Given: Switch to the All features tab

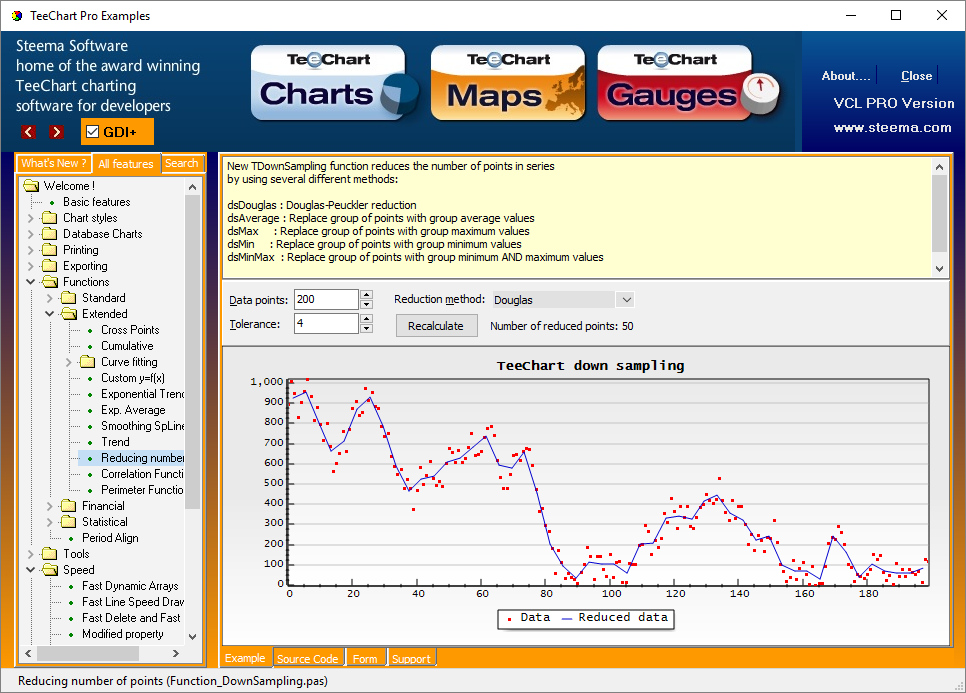Looking at the screenshot, I should 126,163.
